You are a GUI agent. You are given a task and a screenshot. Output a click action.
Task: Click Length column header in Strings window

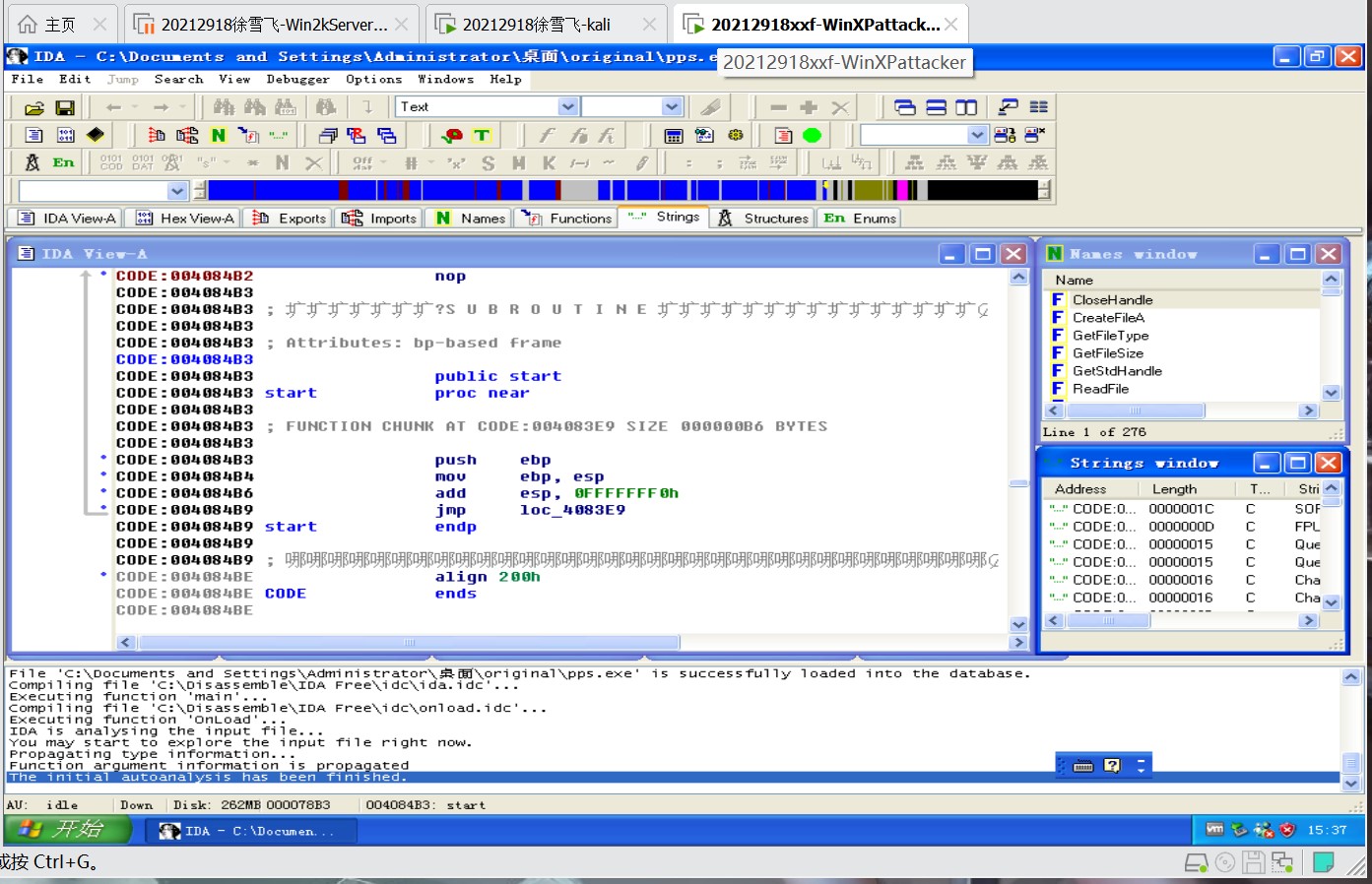[x=1188, y=489]
